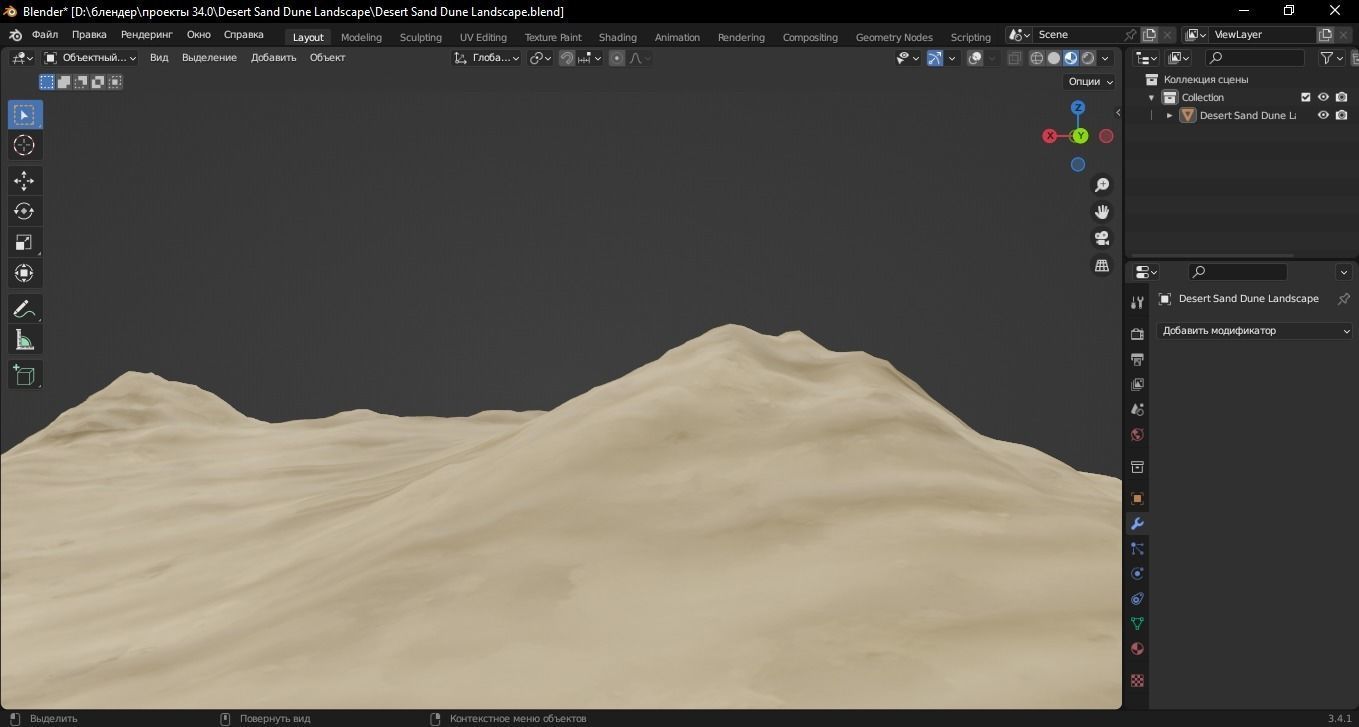The width and height of the screenshot is (1359, 727).
Task: Switch to rendered viewport shading
Action: pos(1088,58)
